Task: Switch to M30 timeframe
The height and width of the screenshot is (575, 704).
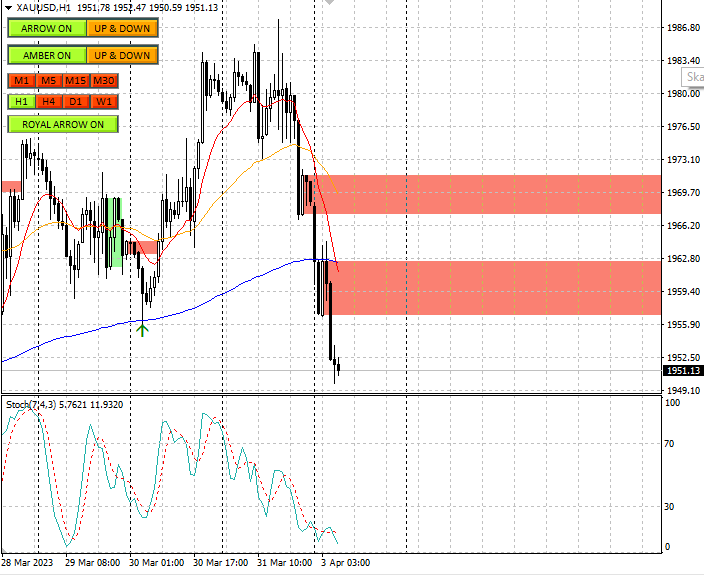Action: (x=104, y=81)
